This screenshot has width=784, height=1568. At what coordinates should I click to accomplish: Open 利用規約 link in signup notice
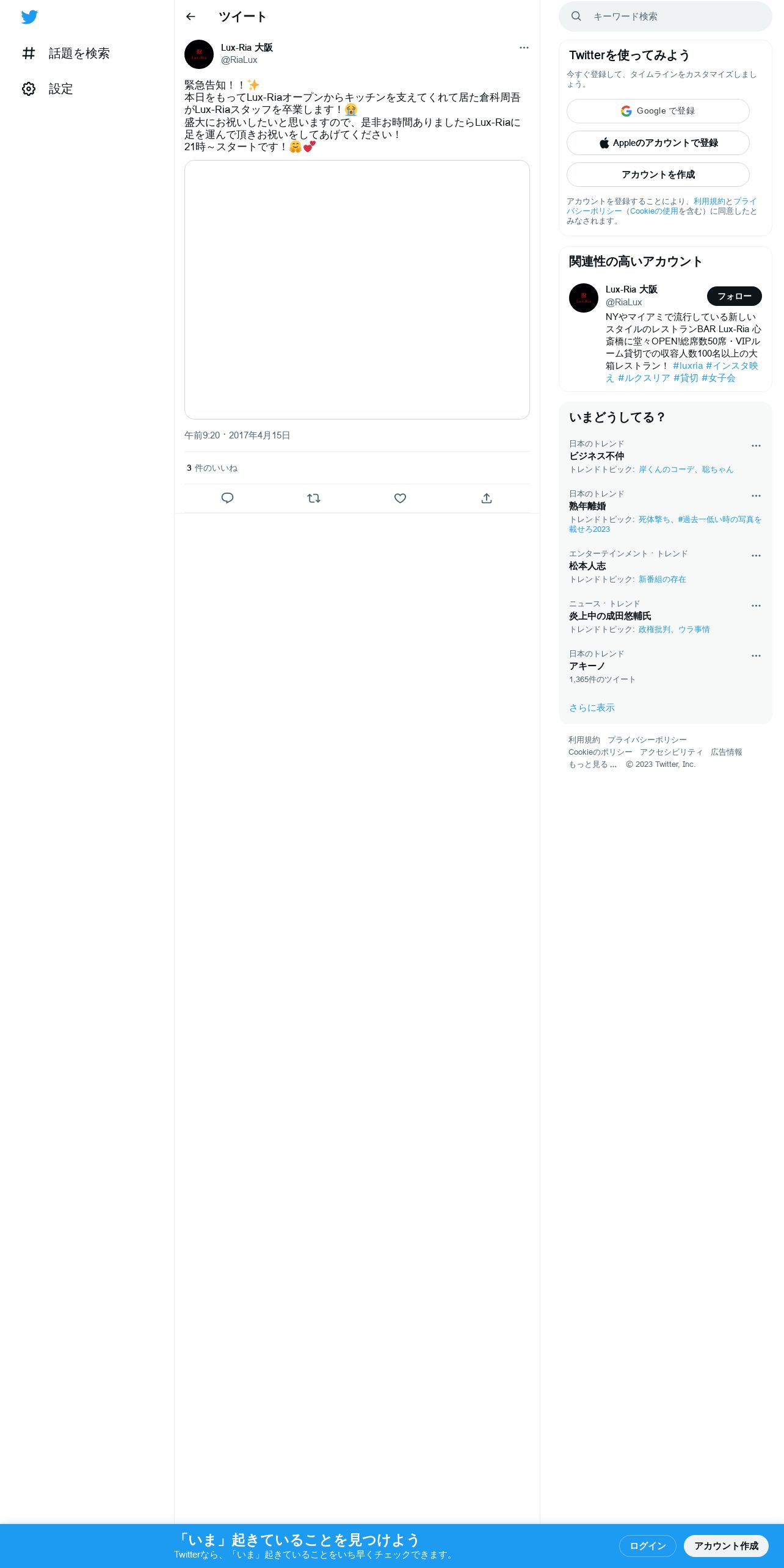709,201
